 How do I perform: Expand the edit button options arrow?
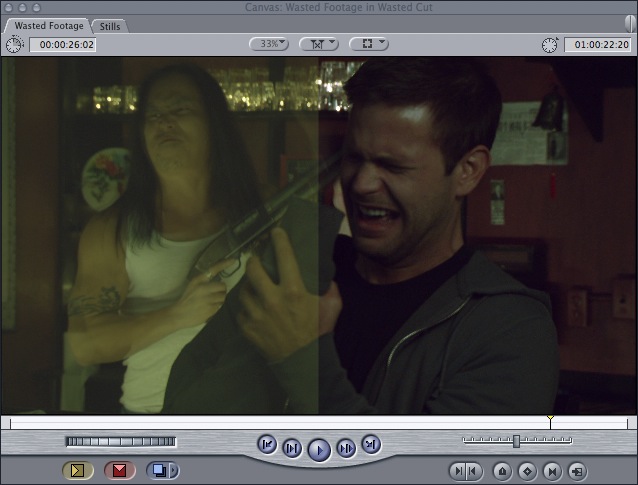[174, 471]
